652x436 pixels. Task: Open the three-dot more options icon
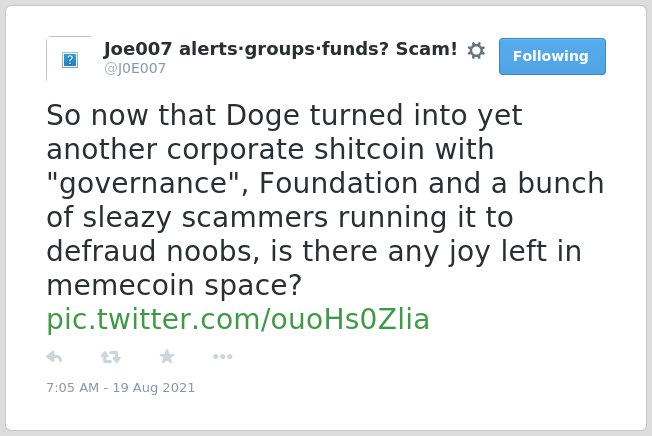pyautogui.click(x=222, y=356)
